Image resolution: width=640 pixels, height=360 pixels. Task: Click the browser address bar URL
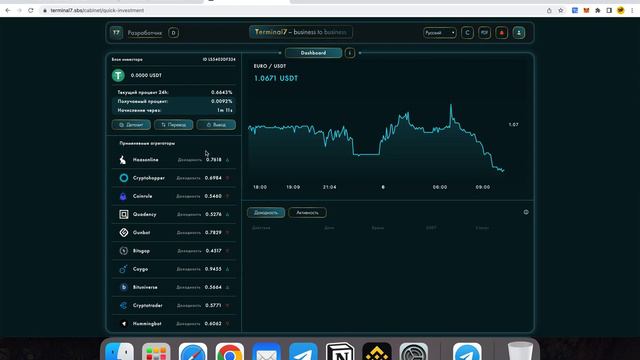tap(97, 10)
